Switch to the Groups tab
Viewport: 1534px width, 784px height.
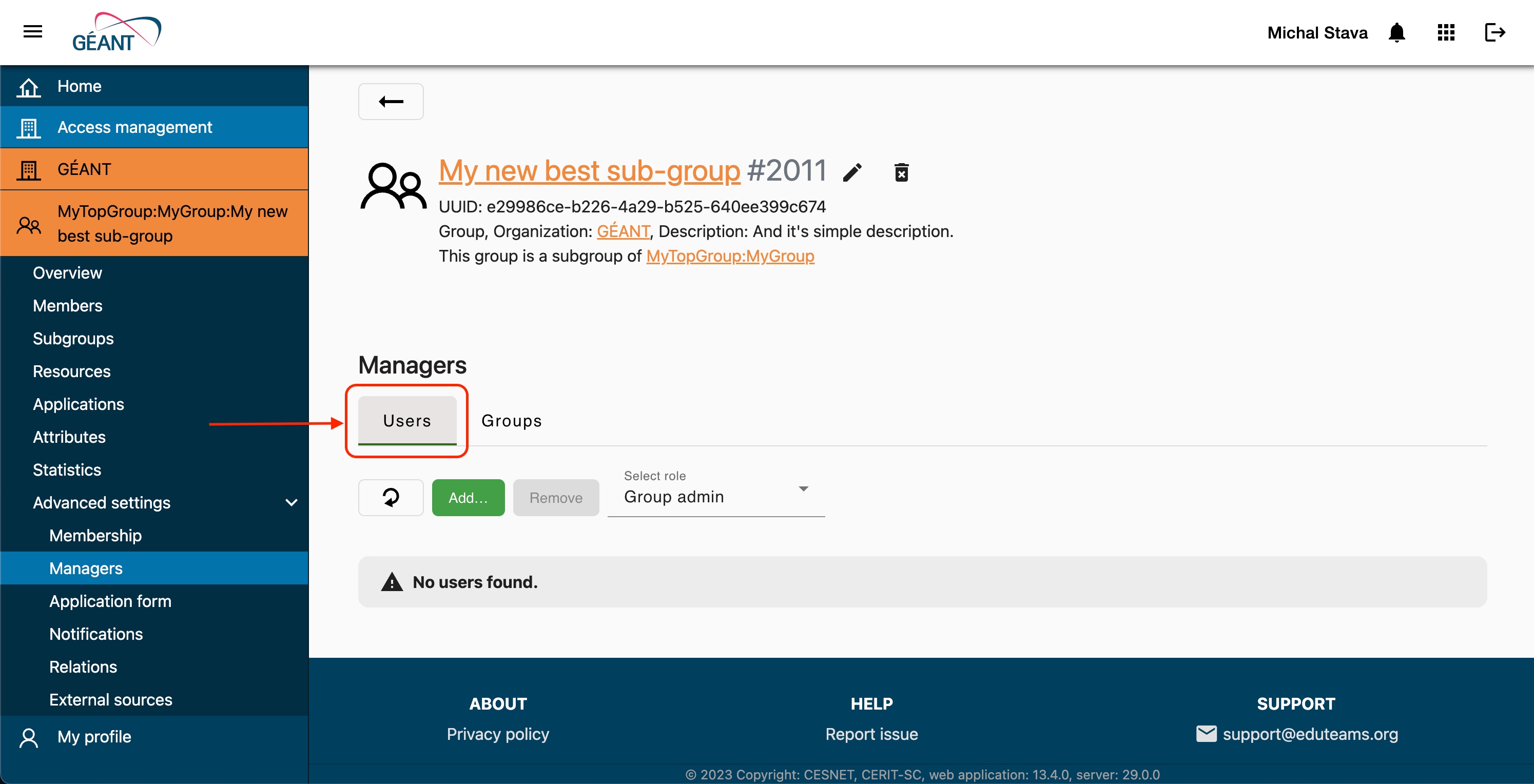(512, 421)
